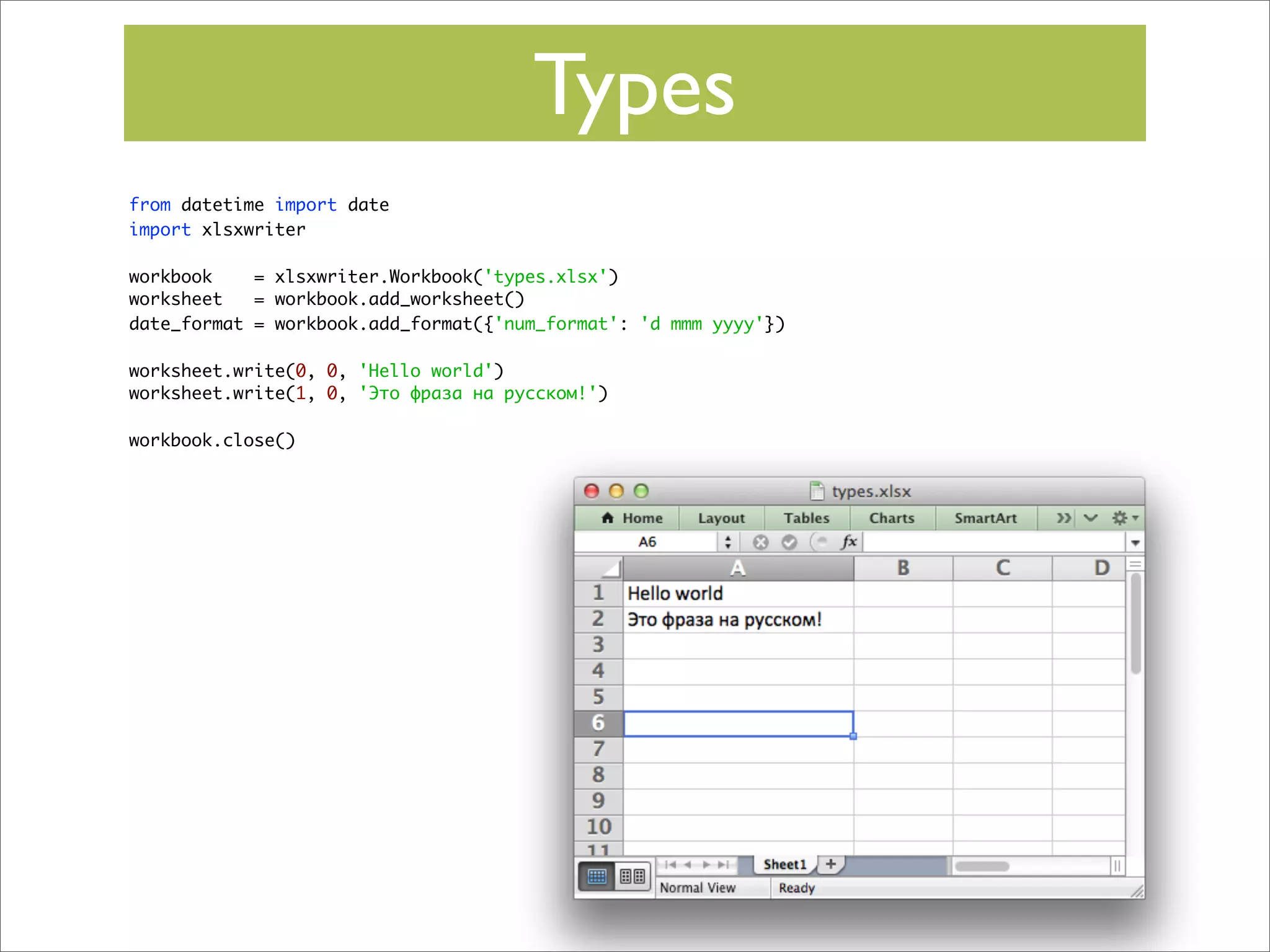The height and width of the screenshot is (952, 1270).
Task: Open the Tables ribbon tab
Action: [806, 518]
